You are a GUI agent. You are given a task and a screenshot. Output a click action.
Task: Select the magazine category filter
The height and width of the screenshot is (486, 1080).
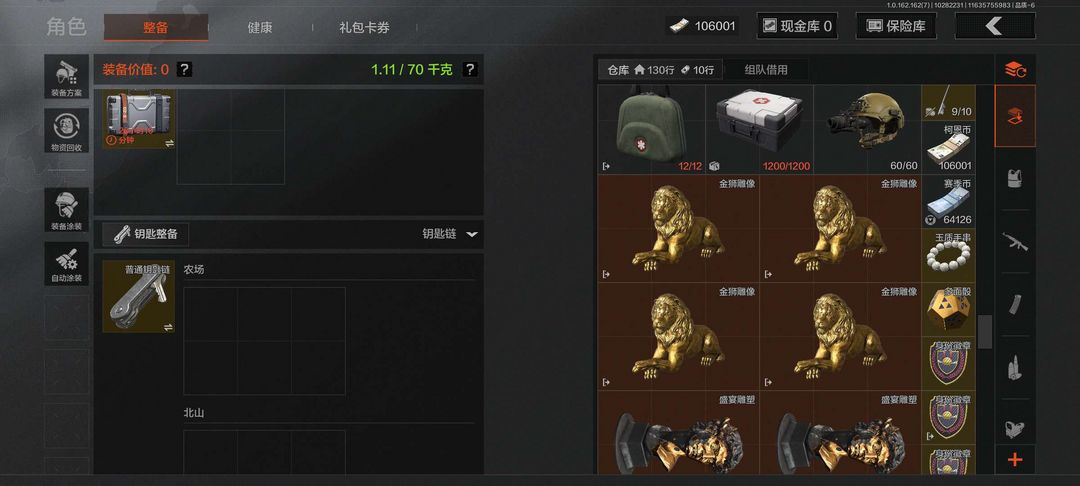[x=1015, y=304]
